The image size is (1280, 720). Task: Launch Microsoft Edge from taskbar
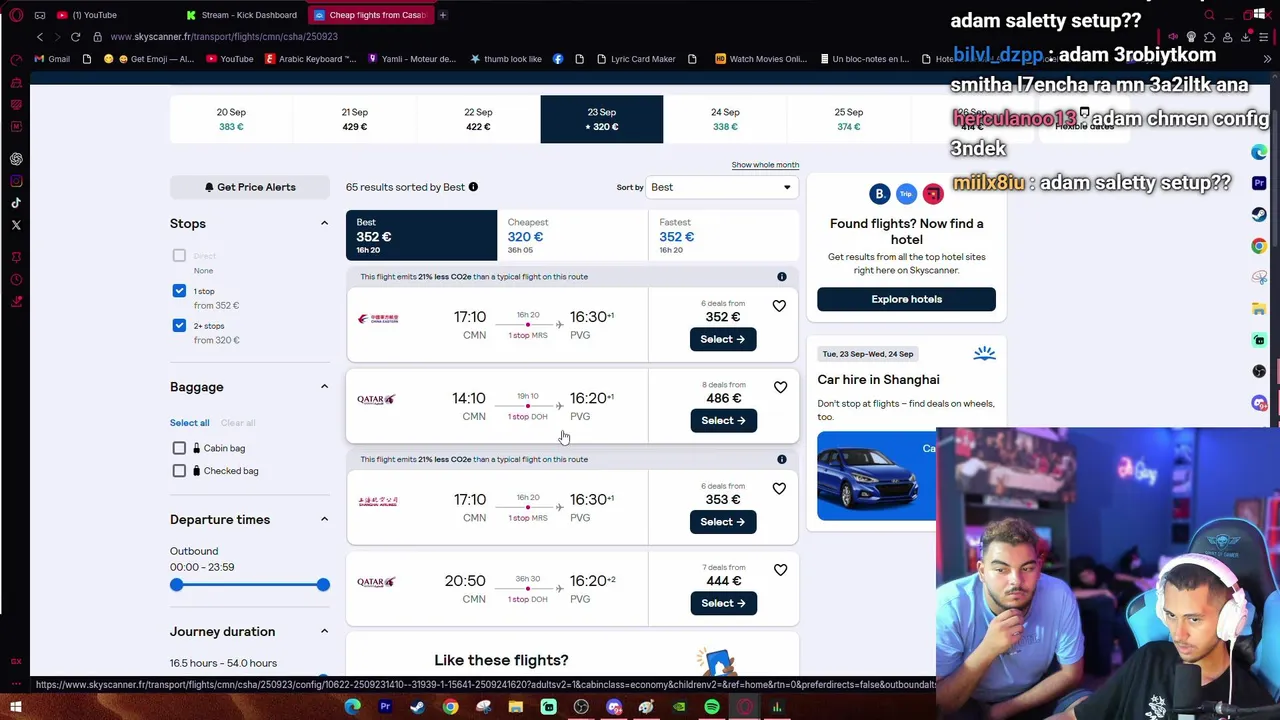[352, 708]
